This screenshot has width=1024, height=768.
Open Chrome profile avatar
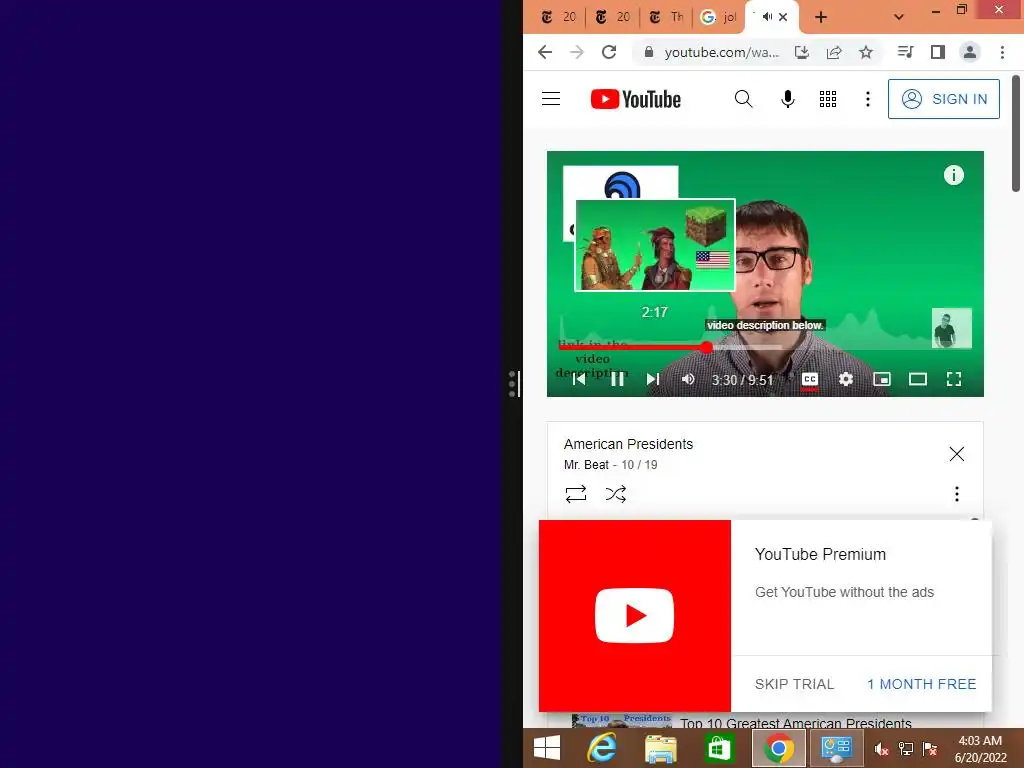click(x=970, y=52)
